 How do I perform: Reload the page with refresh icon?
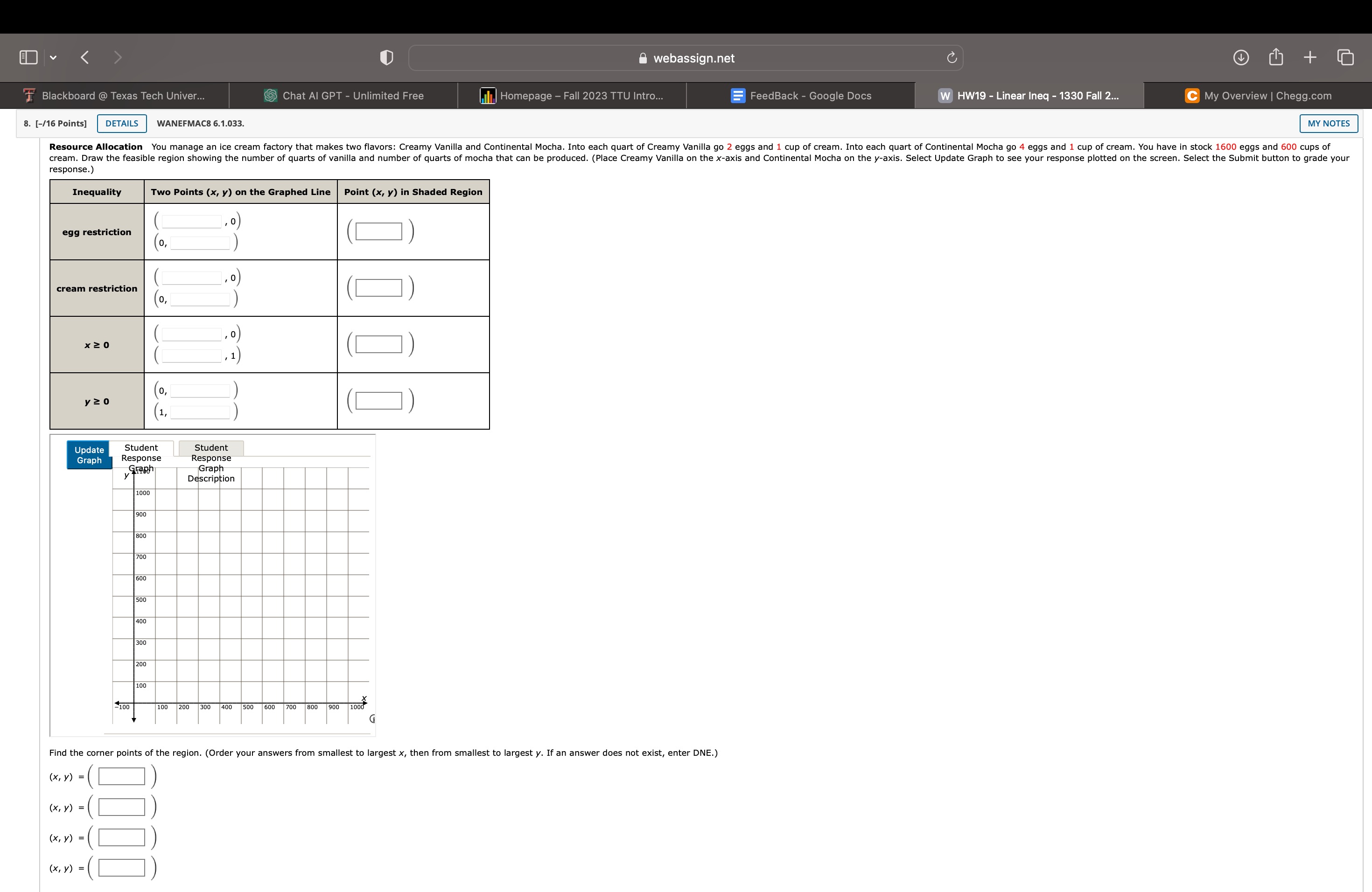pos(952,58)
